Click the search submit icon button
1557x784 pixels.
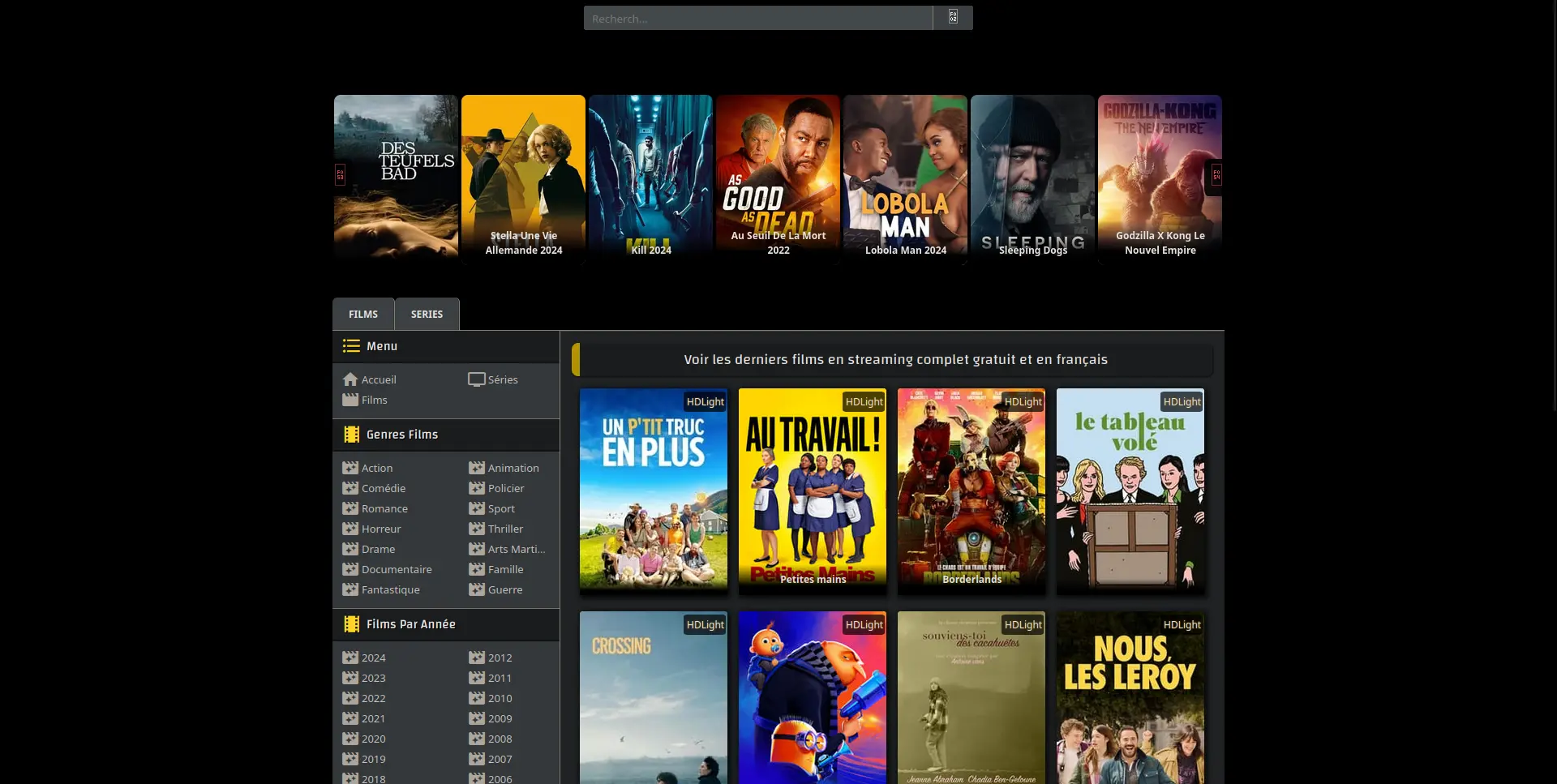953,18
